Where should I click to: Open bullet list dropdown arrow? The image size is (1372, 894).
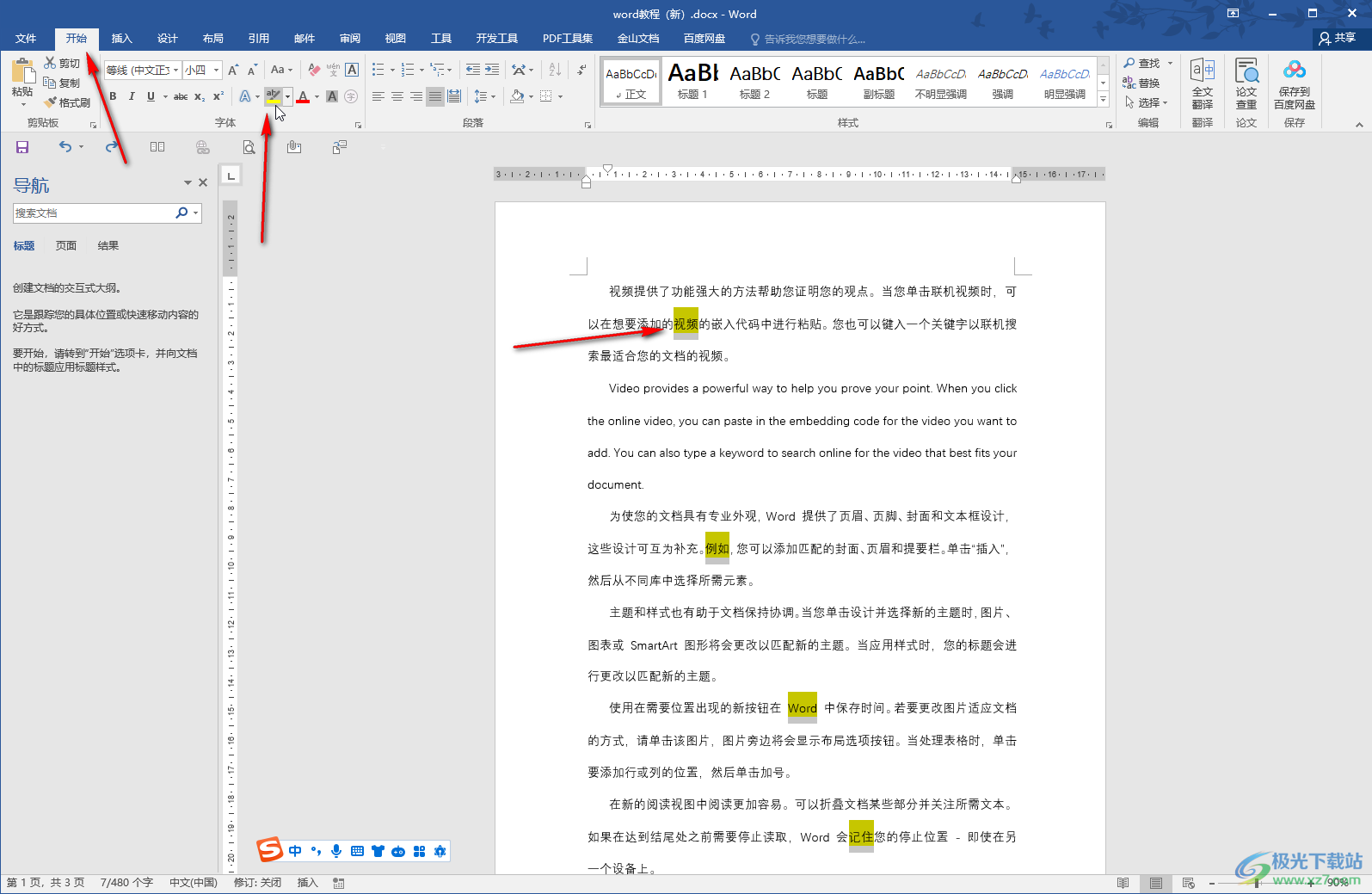(392, 70)
